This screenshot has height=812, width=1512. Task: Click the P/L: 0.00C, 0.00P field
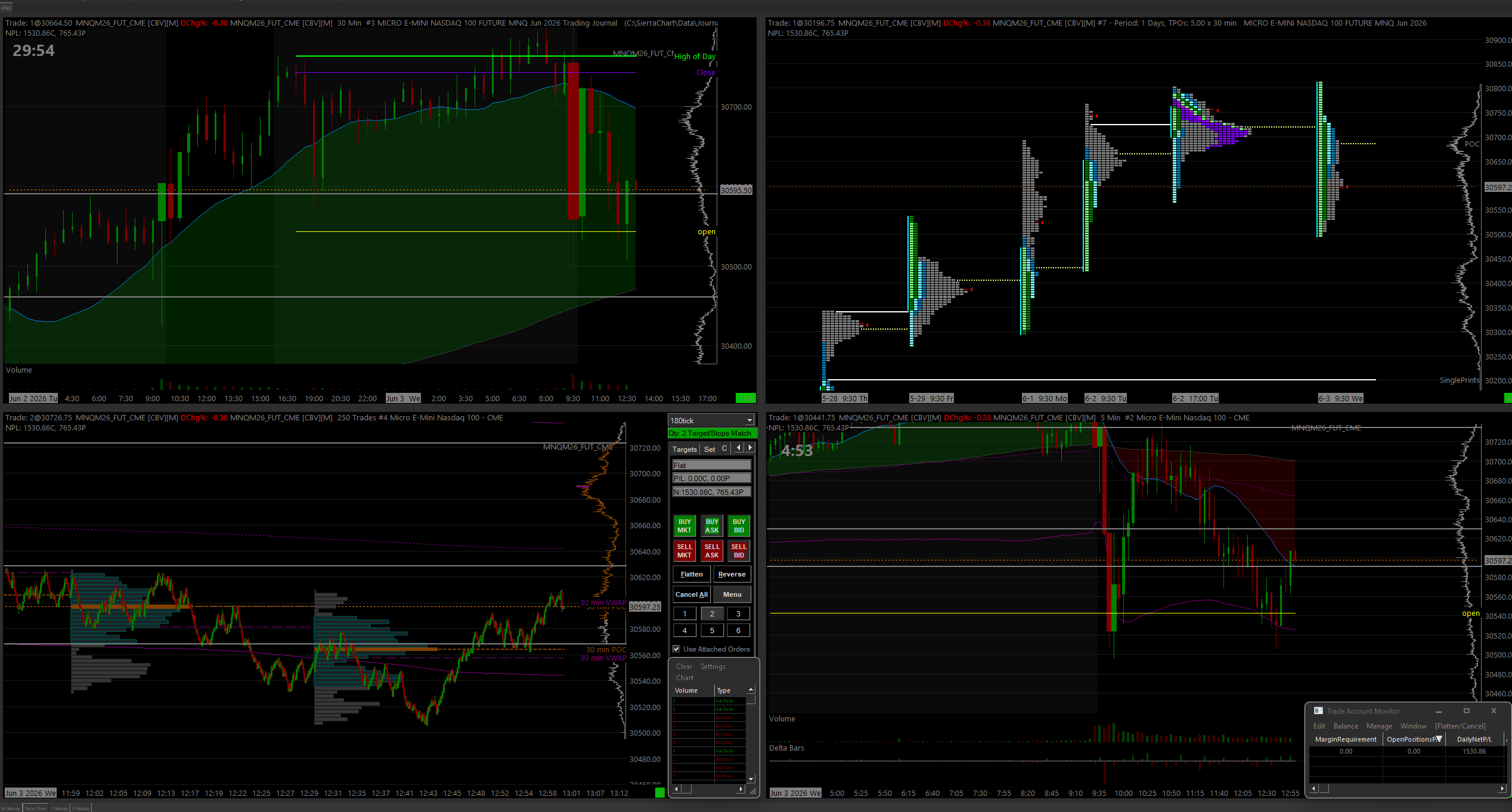(x=711, y=478)
